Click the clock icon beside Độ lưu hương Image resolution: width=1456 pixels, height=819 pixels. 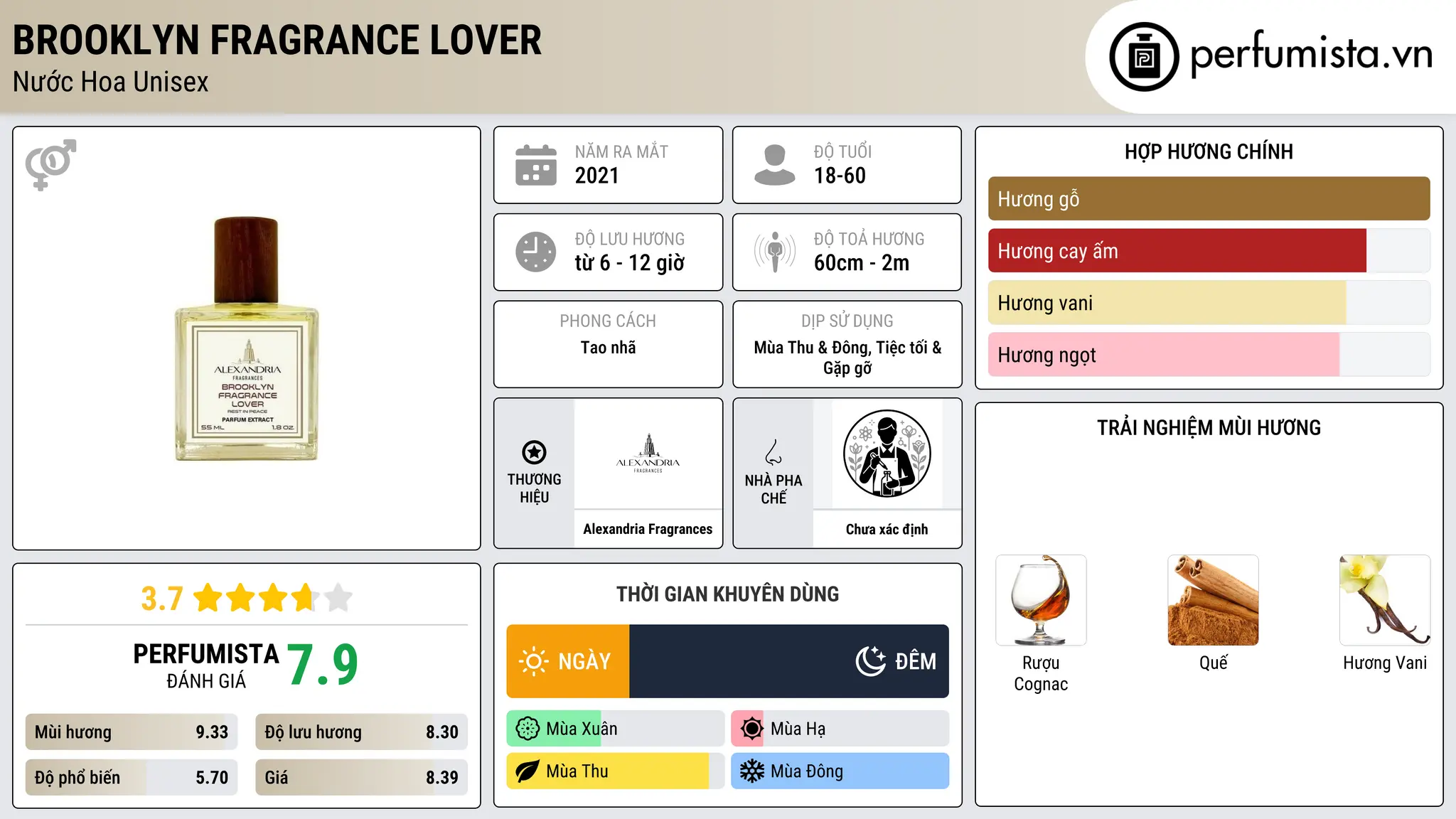click(536, 252)
